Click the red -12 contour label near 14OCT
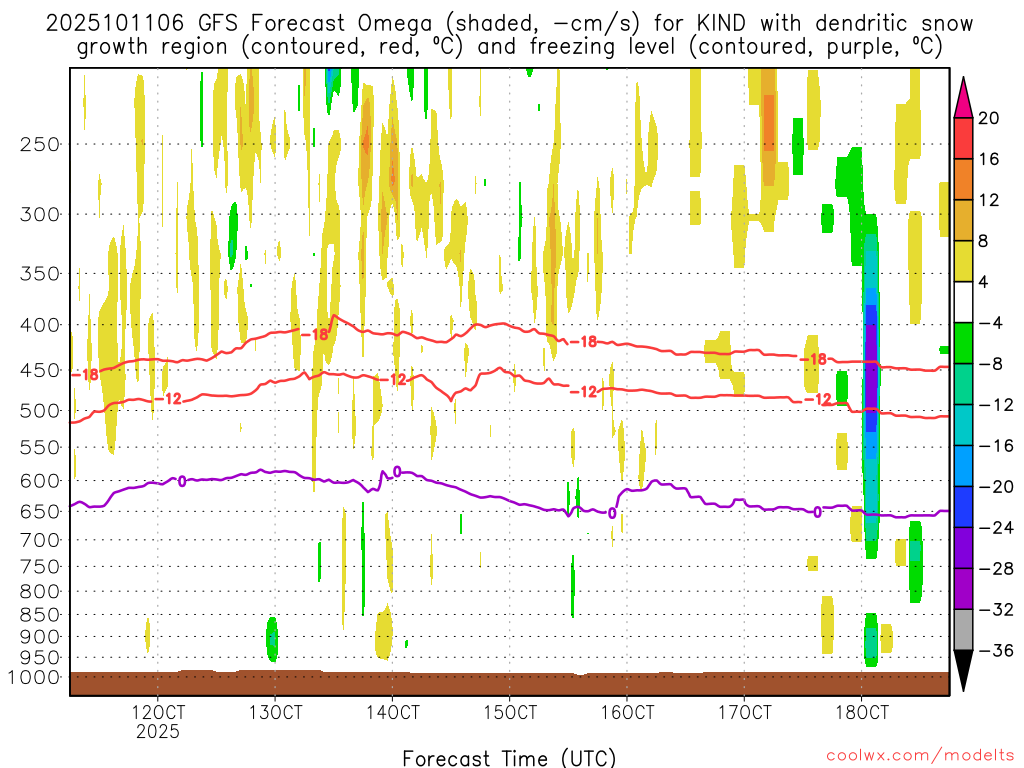The height and width of the screenshot is (768, 1024). pyautogui.click(x=394, y=379)
